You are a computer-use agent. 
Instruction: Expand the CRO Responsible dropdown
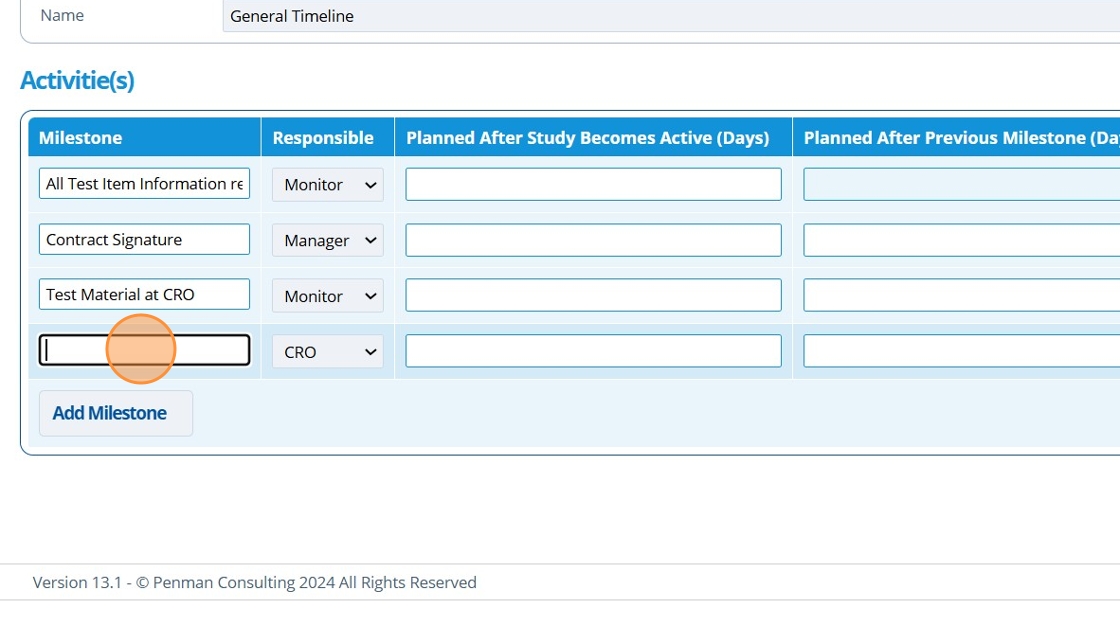click(327, 352)
